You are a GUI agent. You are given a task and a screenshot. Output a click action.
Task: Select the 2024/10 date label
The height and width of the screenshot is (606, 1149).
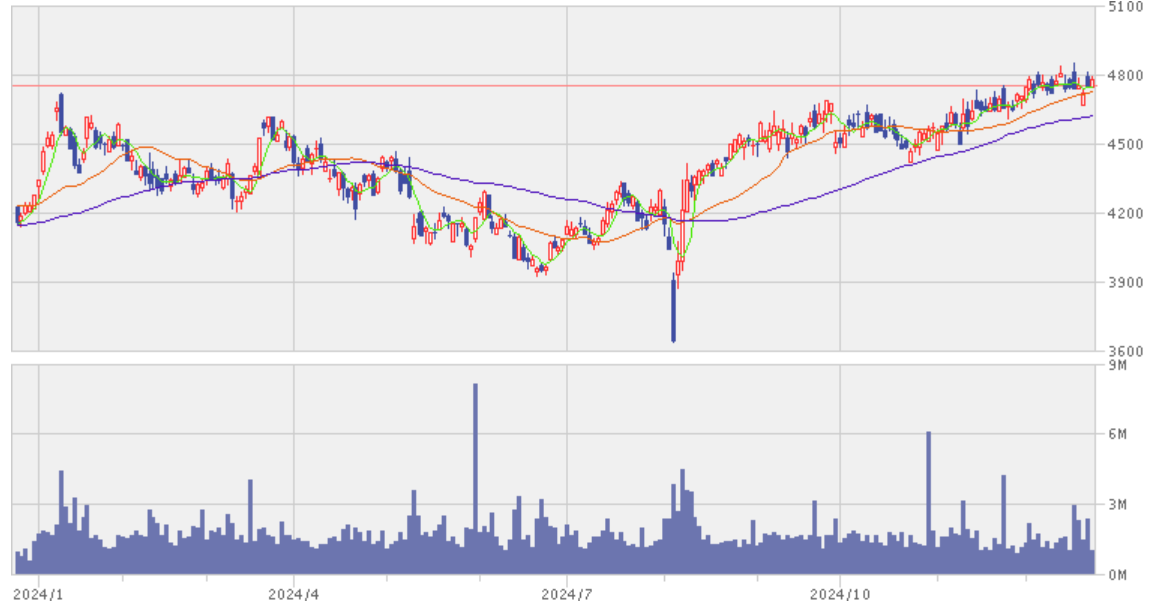(840, 594)
